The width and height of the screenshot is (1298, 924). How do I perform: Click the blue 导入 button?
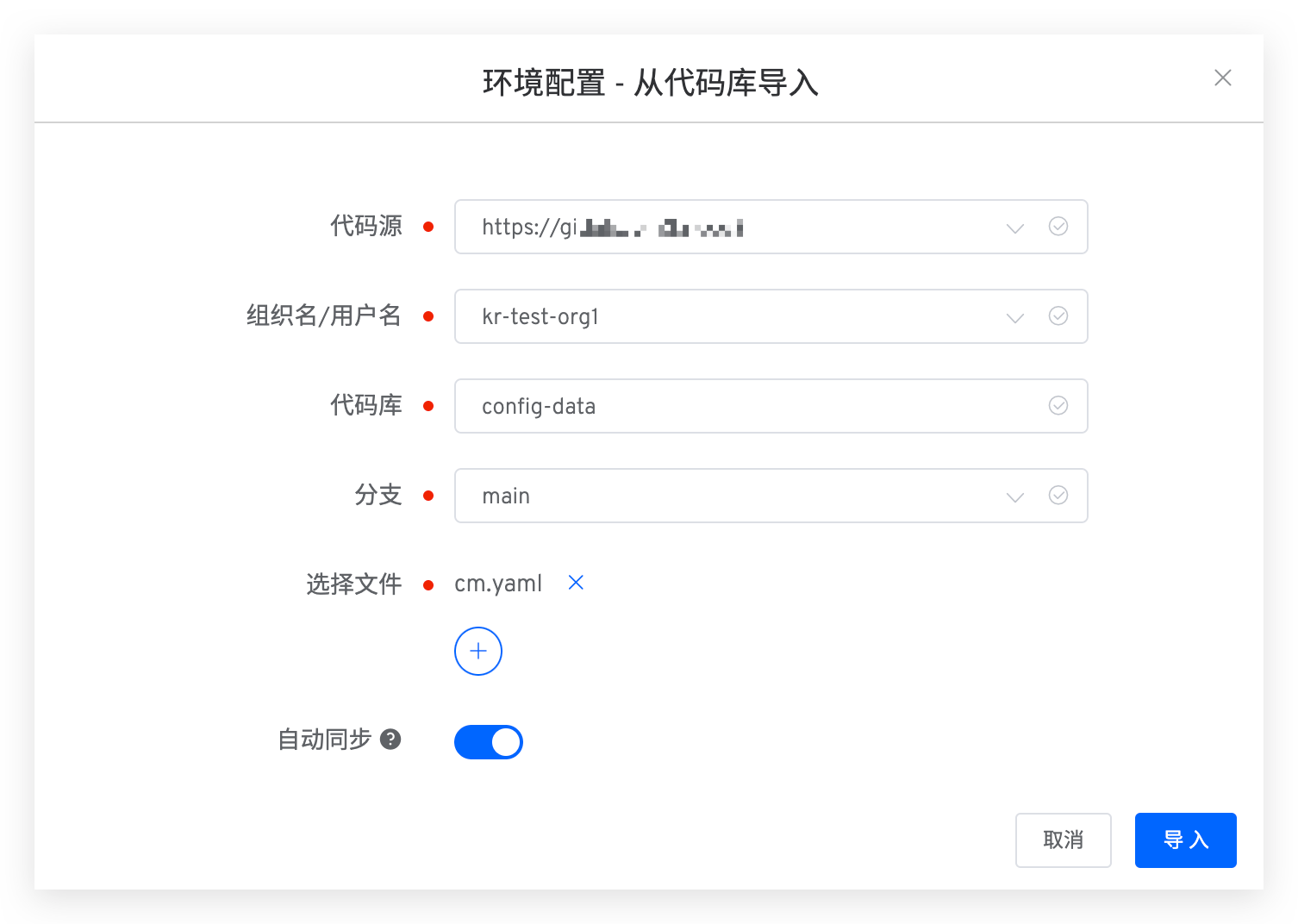[x=1185, y=840]
